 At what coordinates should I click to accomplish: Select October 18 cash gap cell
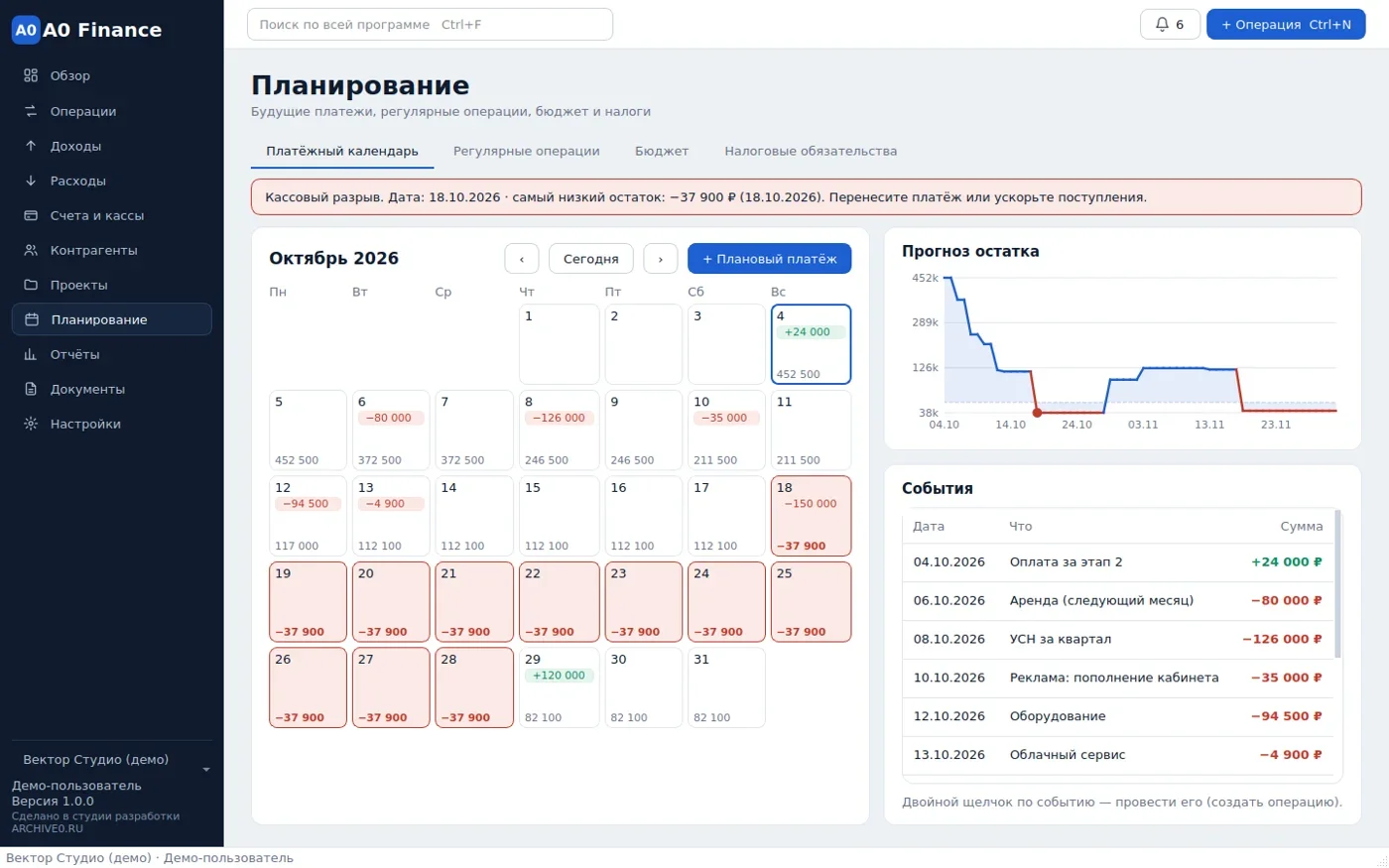811,516
